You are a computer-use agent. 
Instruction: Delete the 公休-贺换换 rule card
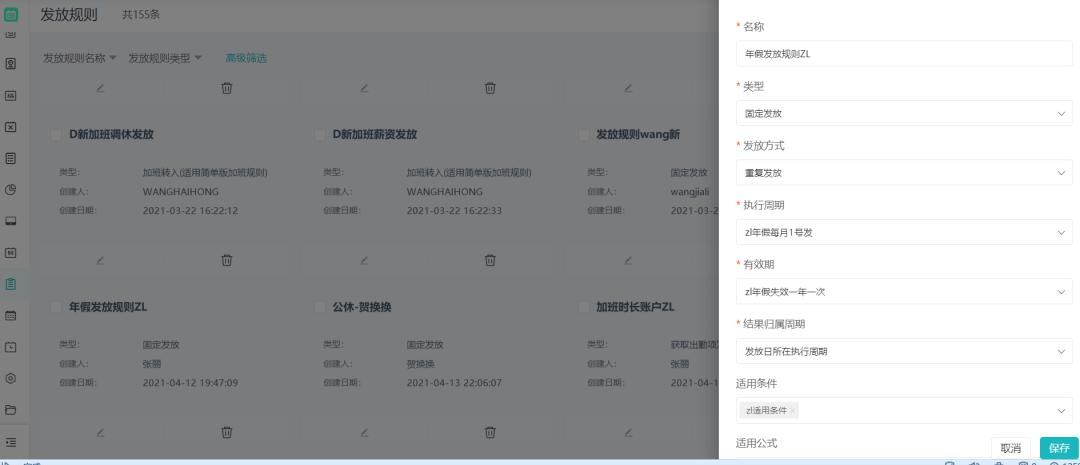[490, 433]
